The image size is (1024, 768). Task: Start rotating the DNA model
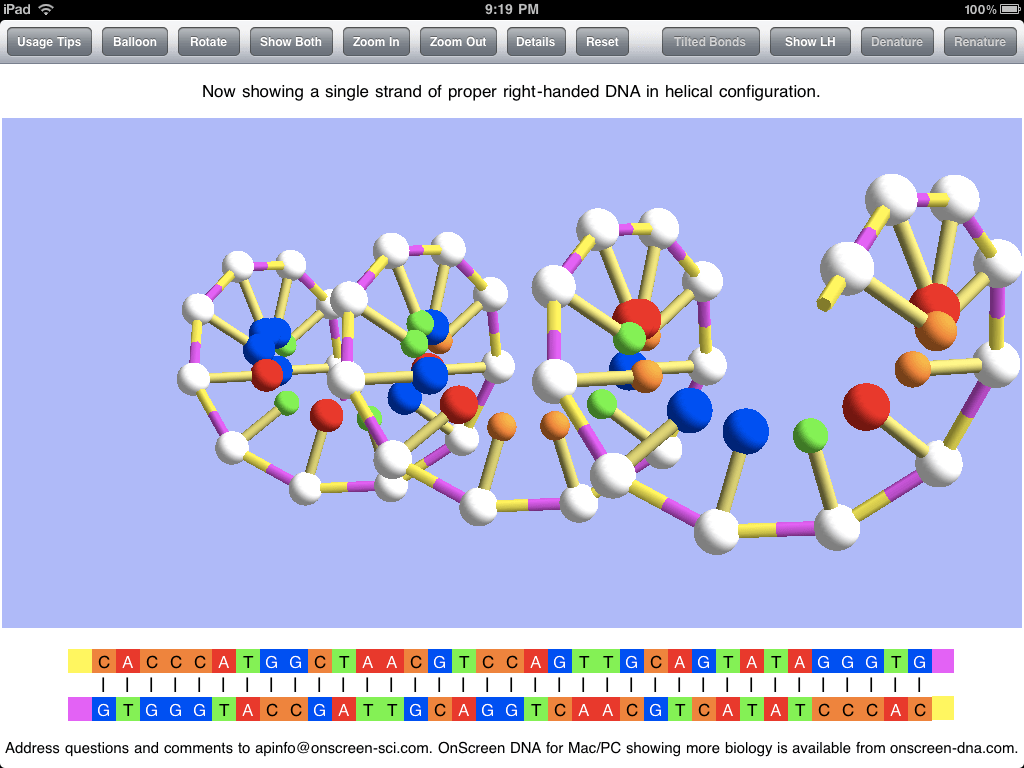[x=208, y=42]
